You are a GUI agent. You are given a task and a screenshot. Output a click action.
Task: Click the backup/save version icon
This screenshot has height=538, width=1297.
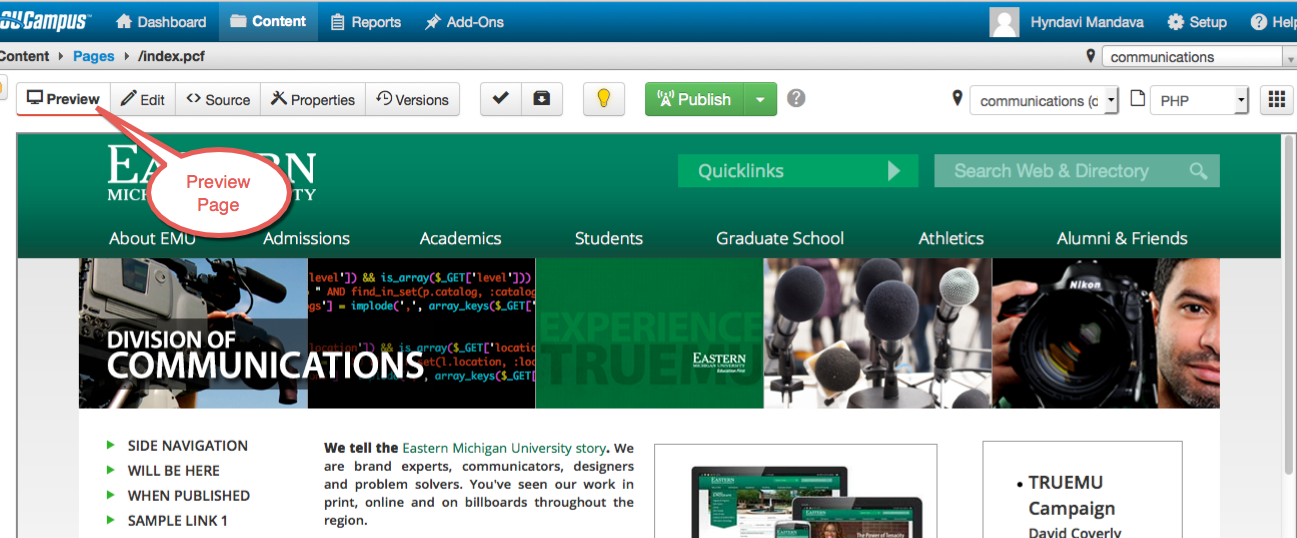point(542,99)
